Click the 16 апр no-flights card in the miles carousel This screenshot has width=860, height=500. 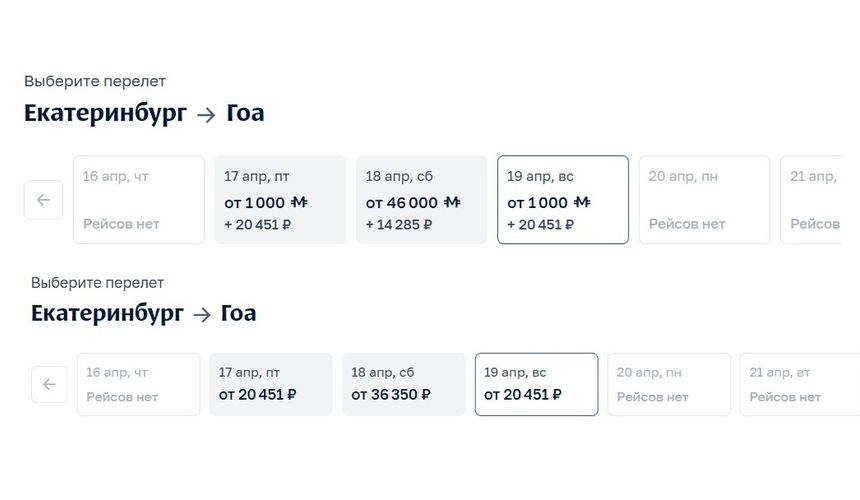139,200
